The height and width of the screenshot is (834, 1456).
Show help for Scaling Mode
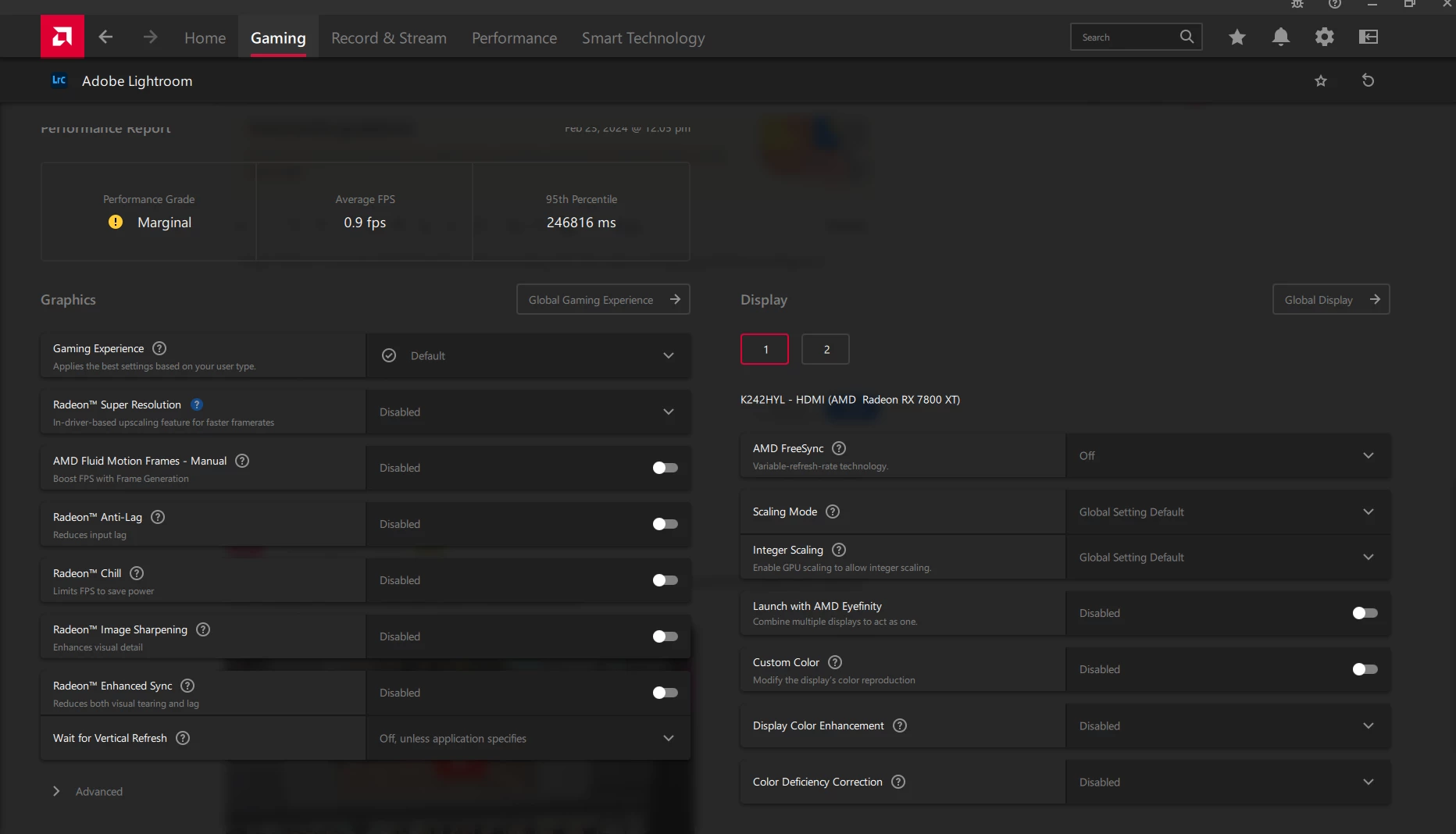(x=833, y=511)
